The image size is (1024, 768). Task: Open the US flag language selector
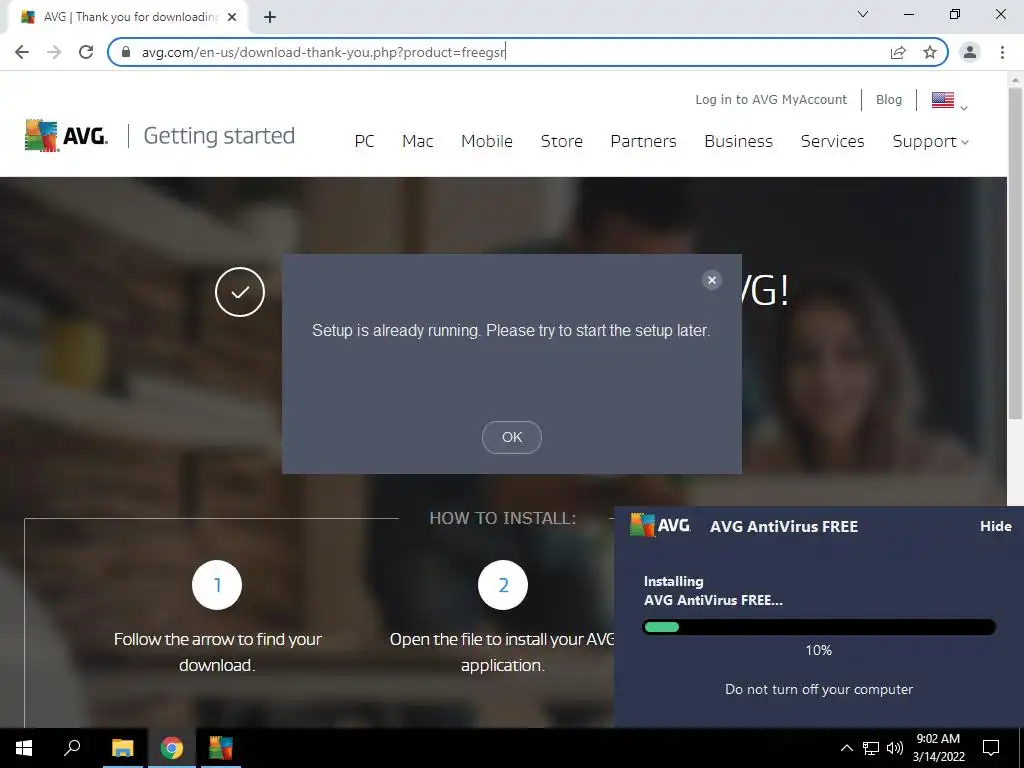[x=949, y=101]
